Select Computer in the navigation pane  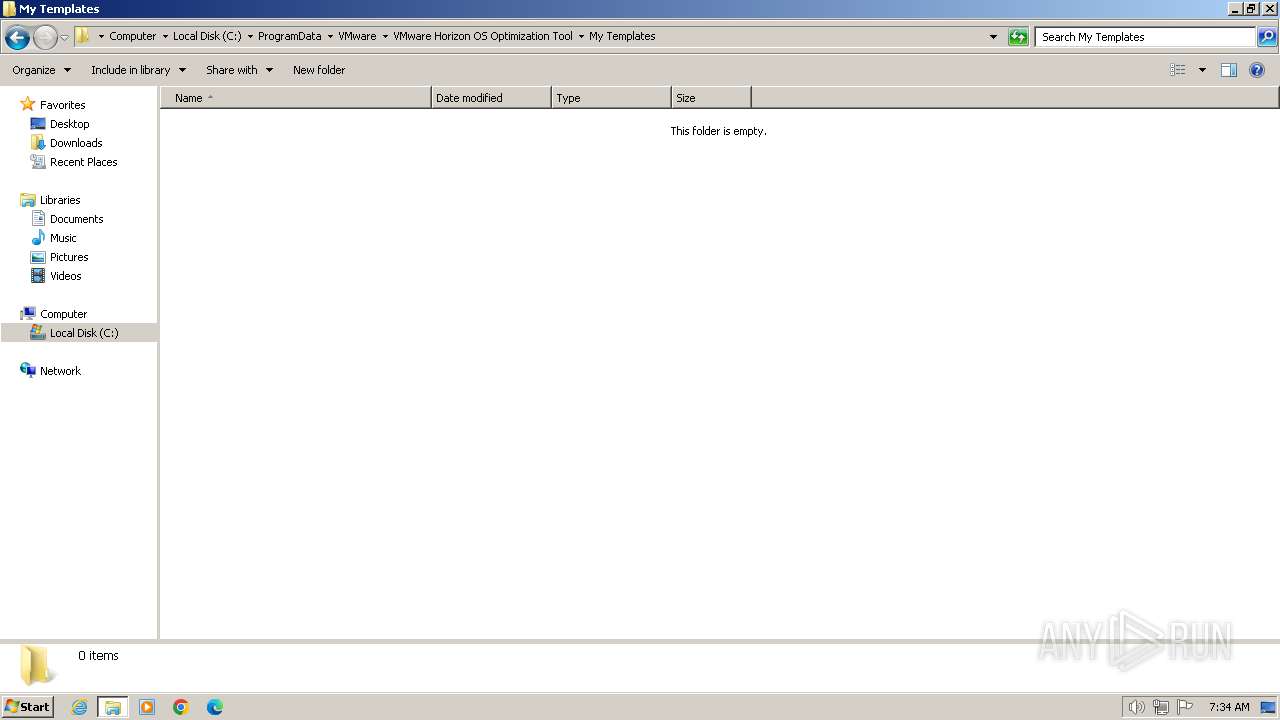(x=63, y=314)
